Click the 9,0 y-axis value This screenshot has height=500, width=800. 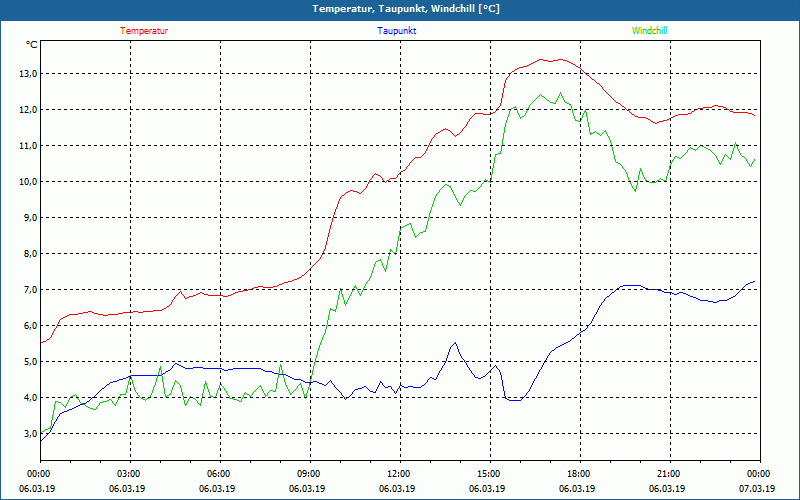coord(31,218)
